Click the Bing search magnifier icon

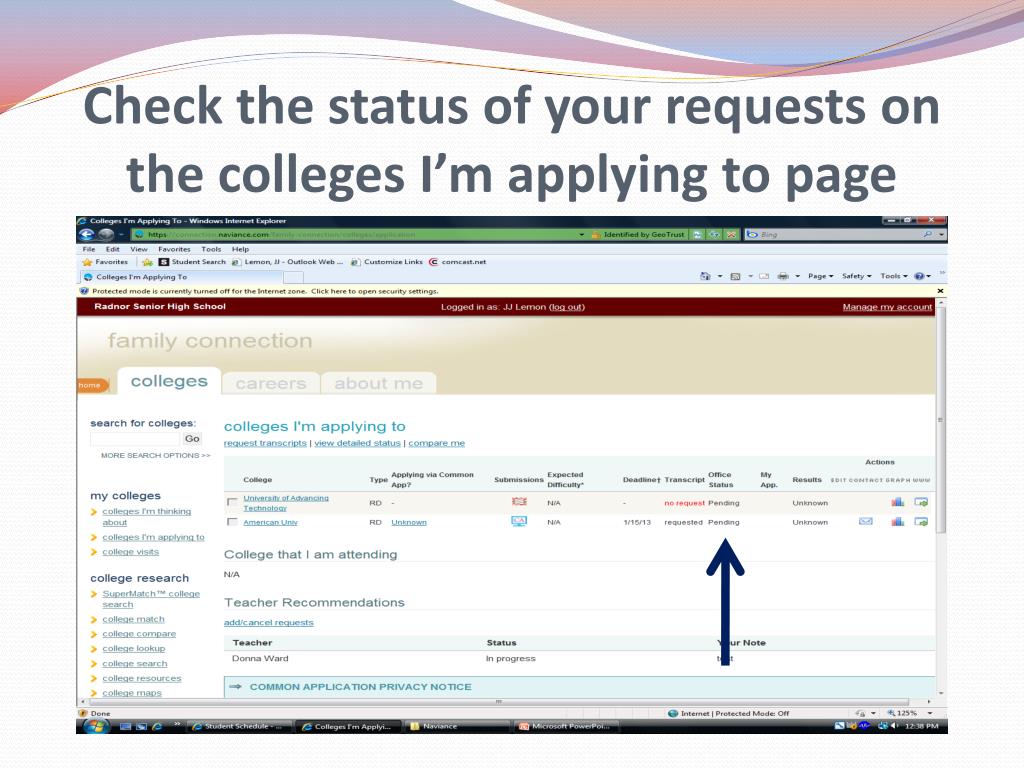(927, 234)
